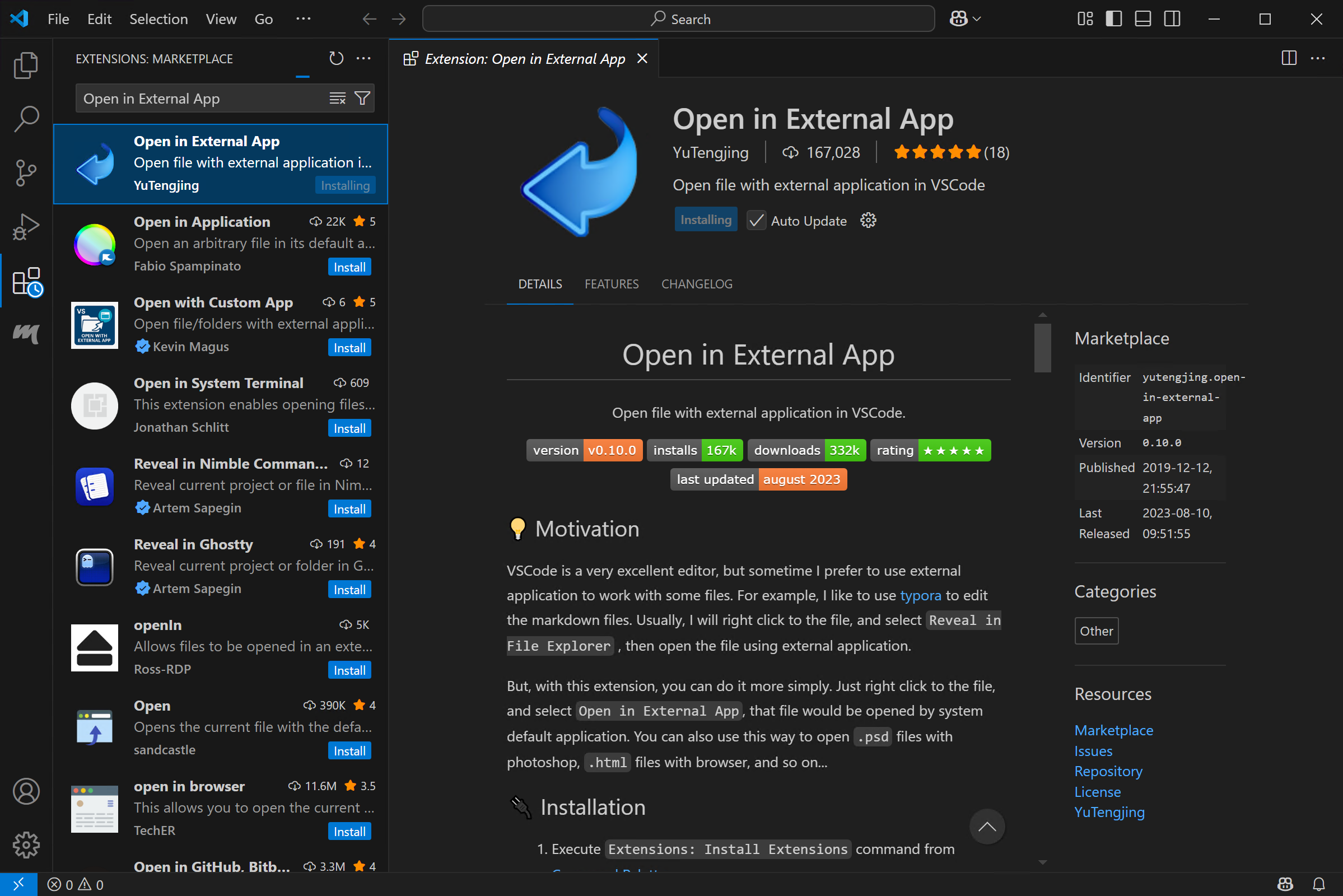
Task: Go back using the navigation arrow
Action: pos(369,19)
